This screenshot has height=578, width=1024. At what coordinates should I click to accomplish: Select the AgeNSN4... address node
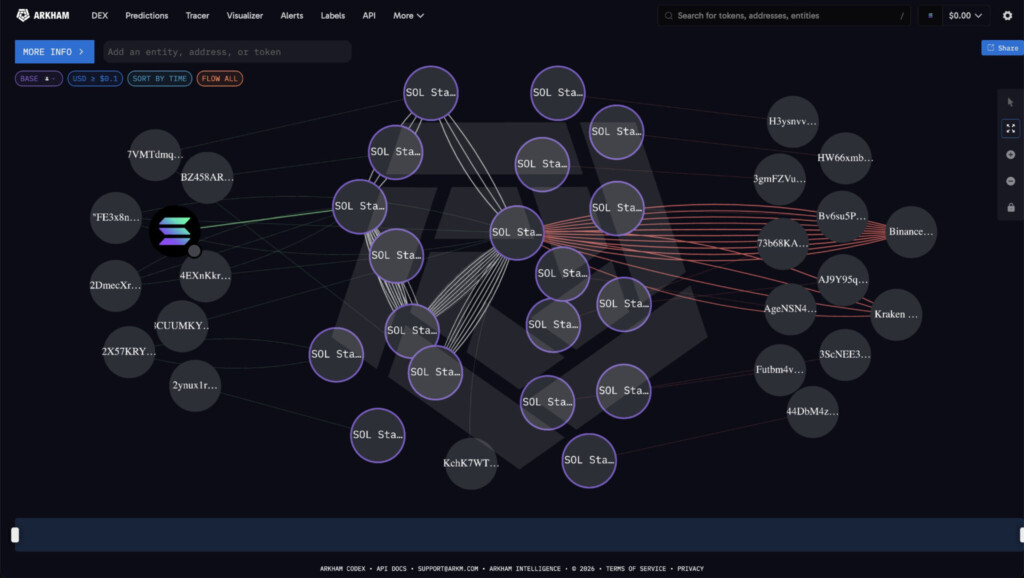tap(790, 309)
